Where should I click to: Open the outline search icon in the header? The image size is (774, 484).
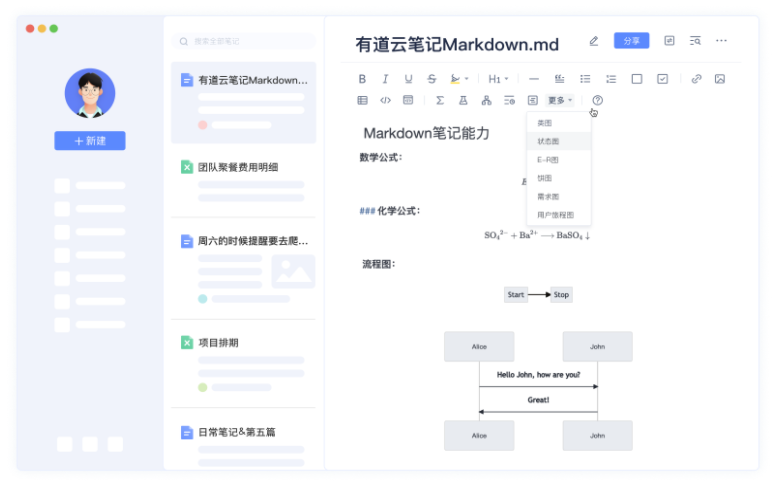[x=695, y=40]
